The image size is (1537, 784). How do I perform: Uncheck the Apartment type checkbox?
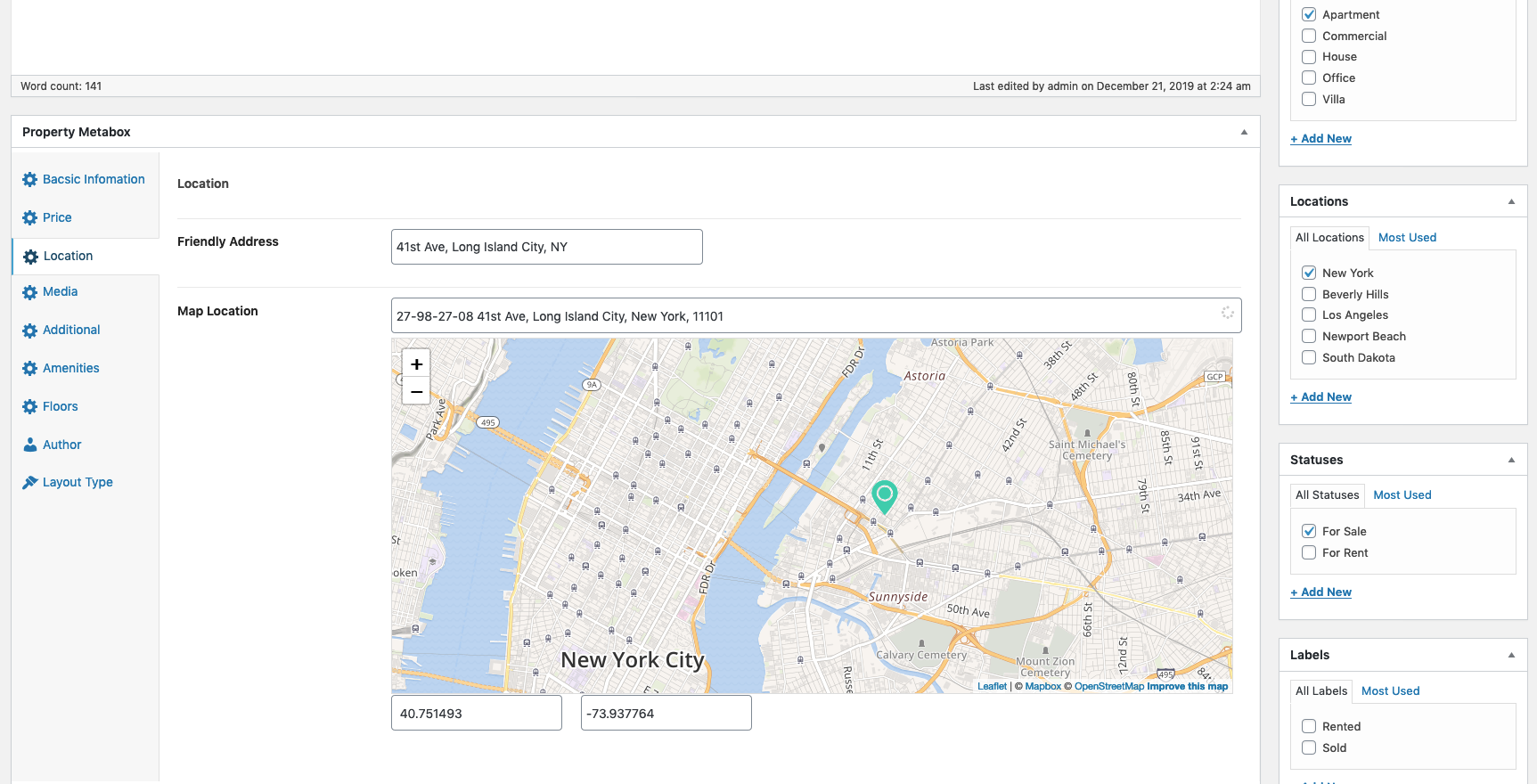tap(1309, 14)
